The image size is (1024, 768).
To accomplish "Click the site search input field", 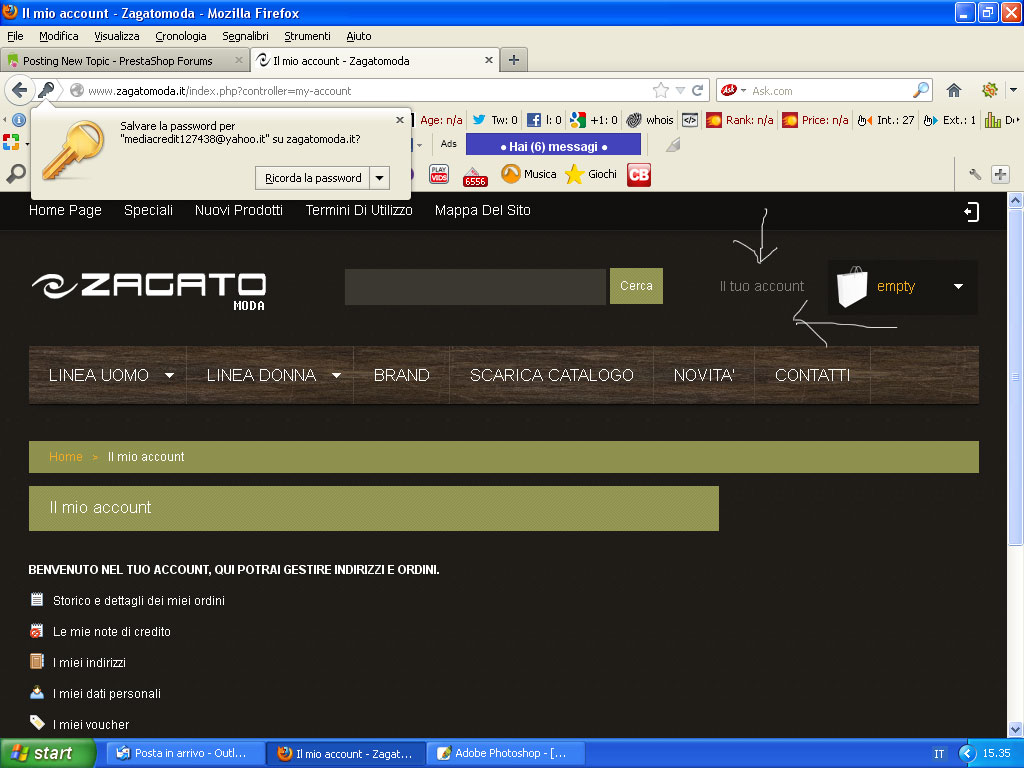I will click(x=475, y=286).
